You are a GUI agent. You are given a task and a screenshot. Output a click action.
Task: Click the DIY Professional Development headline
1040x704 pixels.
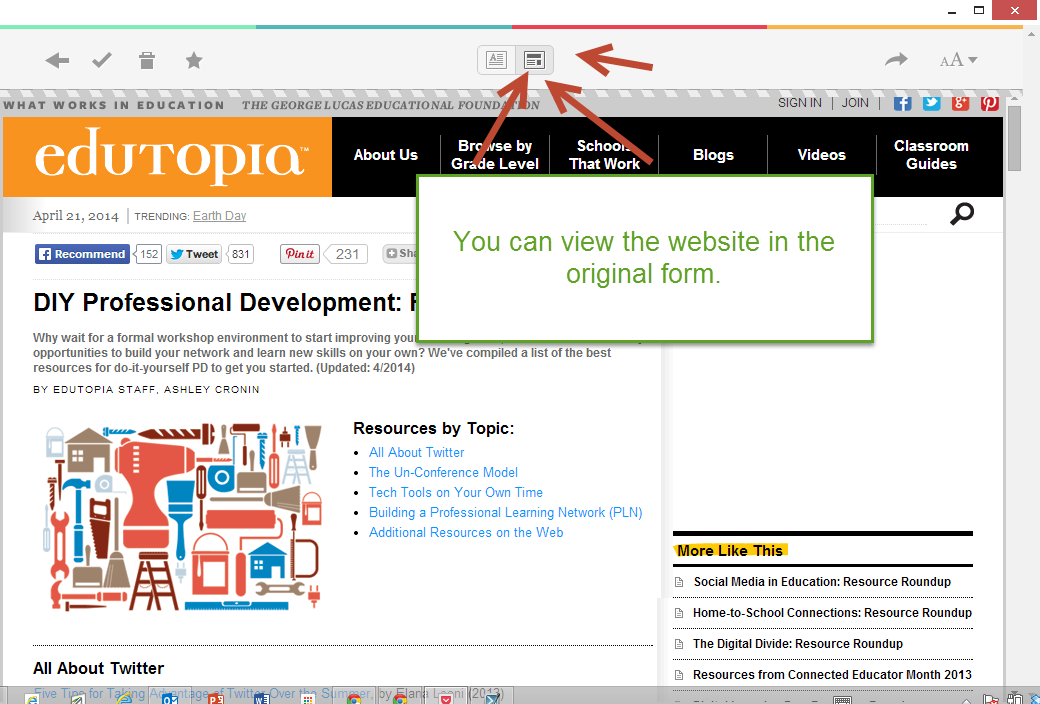point(226,303)
